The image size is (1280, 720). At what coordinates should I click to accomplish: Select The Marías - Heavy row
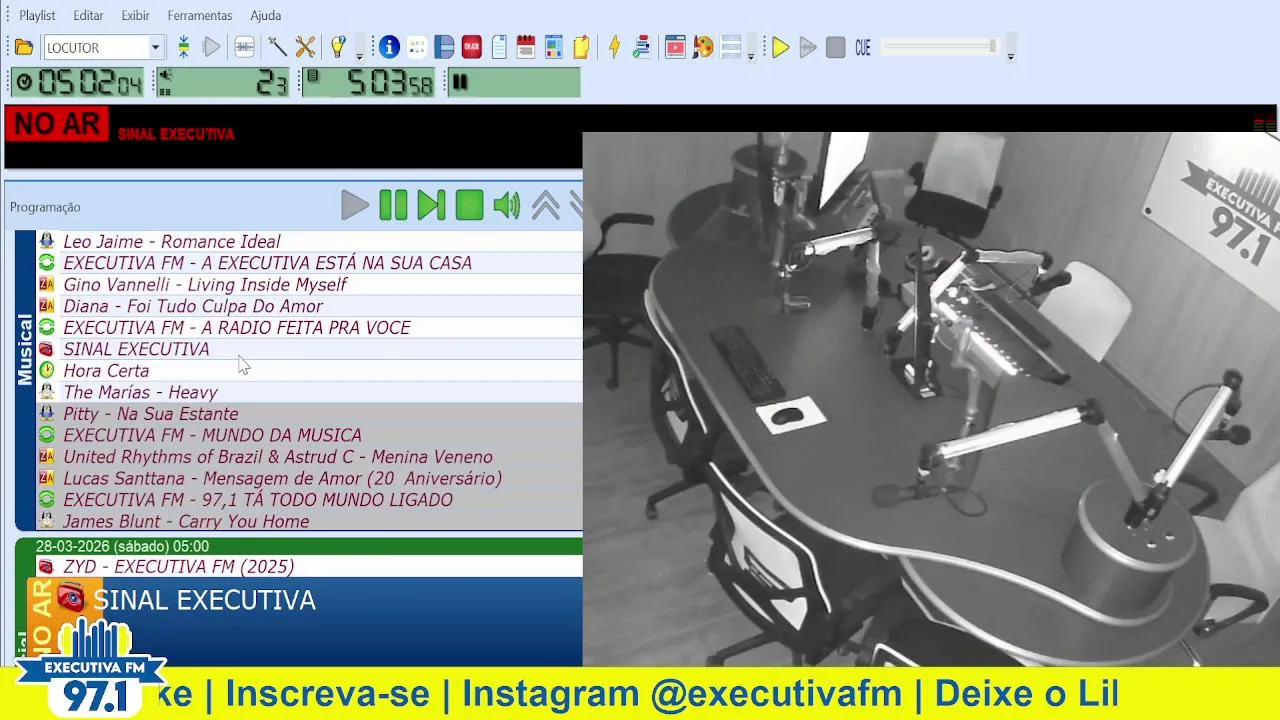coord(309,392)
